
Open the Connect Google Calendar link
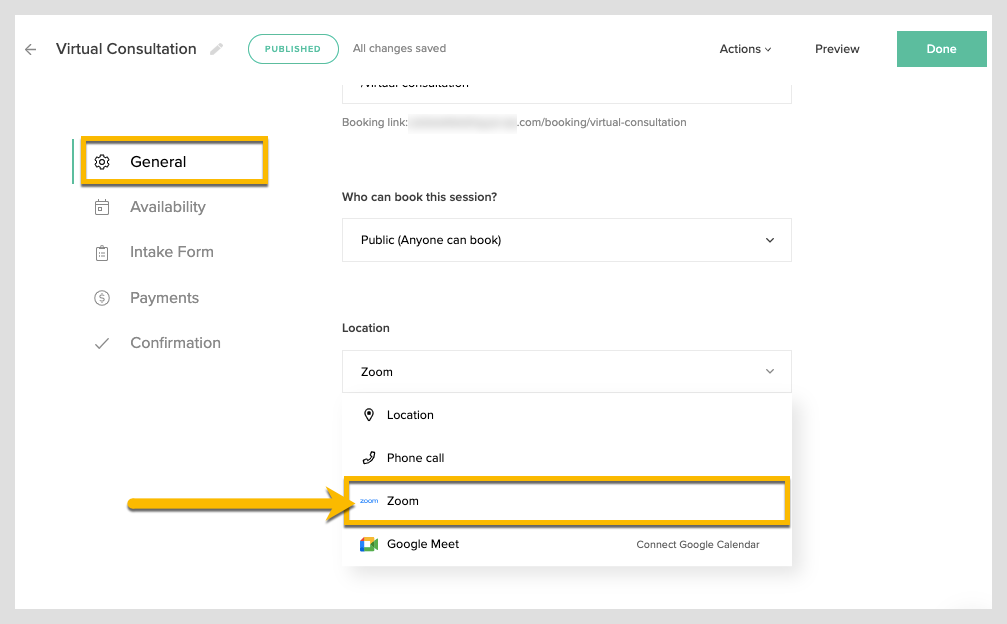point(698,544)
